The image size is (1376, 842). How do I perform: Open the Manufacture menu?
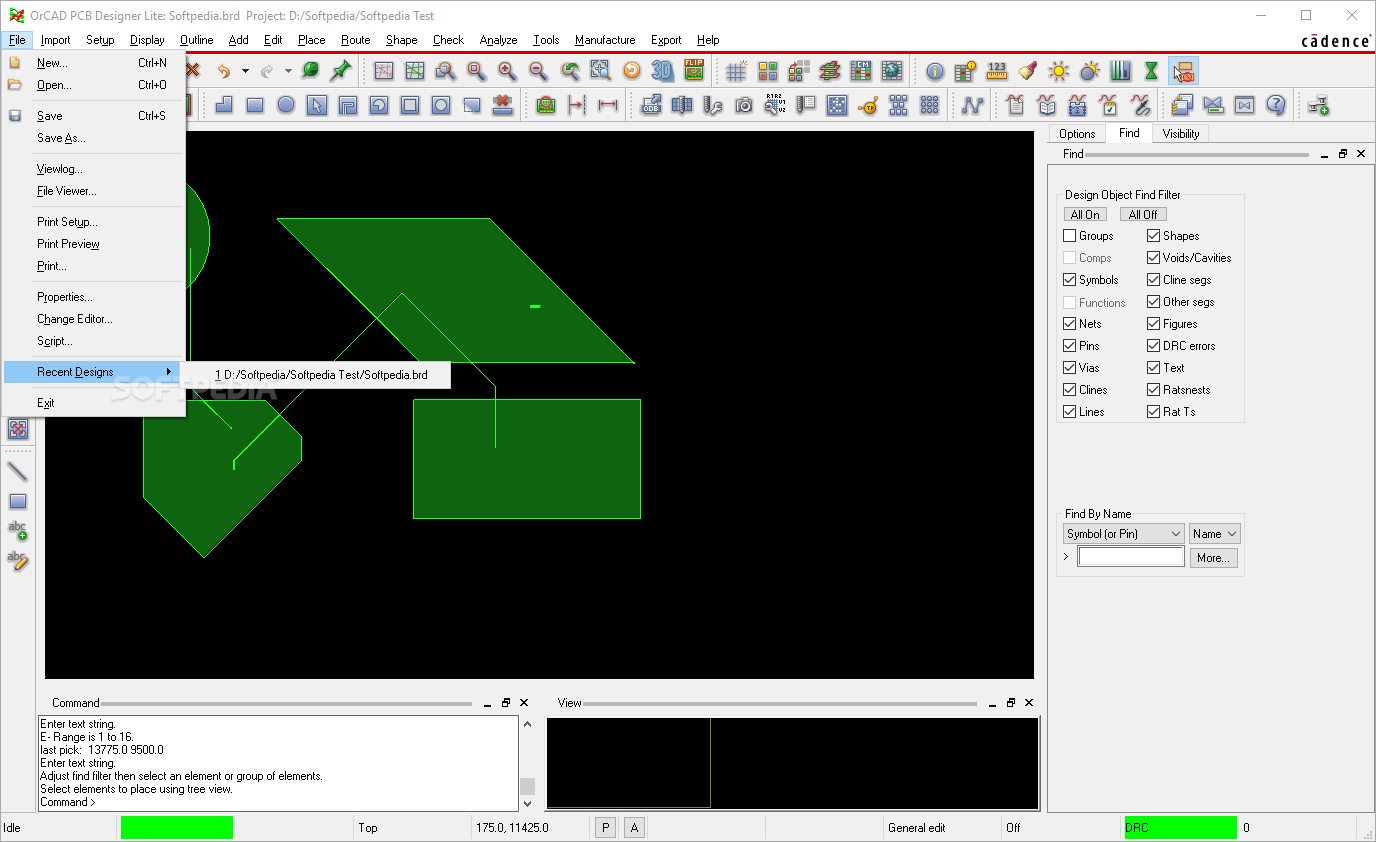pos(605,40)
